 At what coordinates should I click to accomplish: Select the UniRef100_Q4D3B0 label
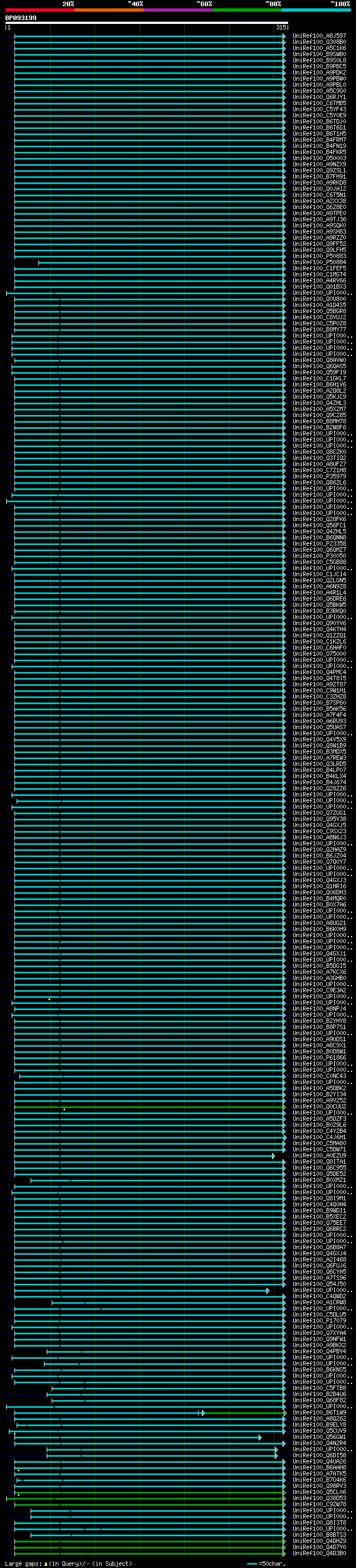(x=319, y=1553)
